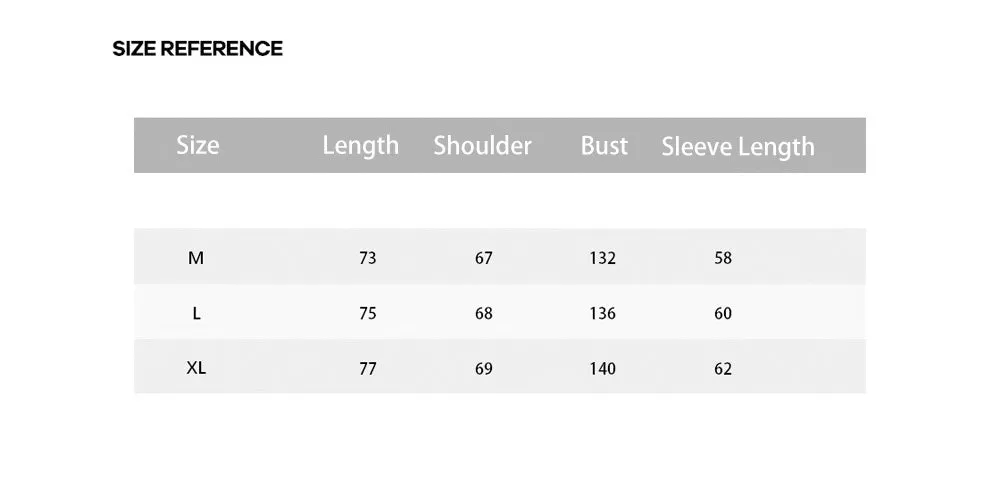Click shoulder value 67 in M row
Viewport: 1000px width, 504px height.
484,258
